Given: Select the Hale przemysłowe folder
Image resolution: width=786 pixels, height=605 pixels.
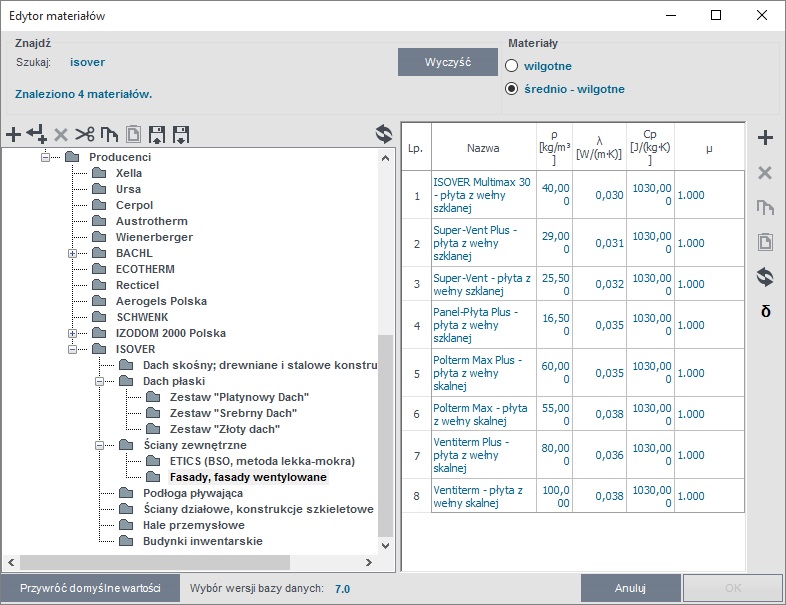Looking at the screenshot, I should tap(194, 525).
